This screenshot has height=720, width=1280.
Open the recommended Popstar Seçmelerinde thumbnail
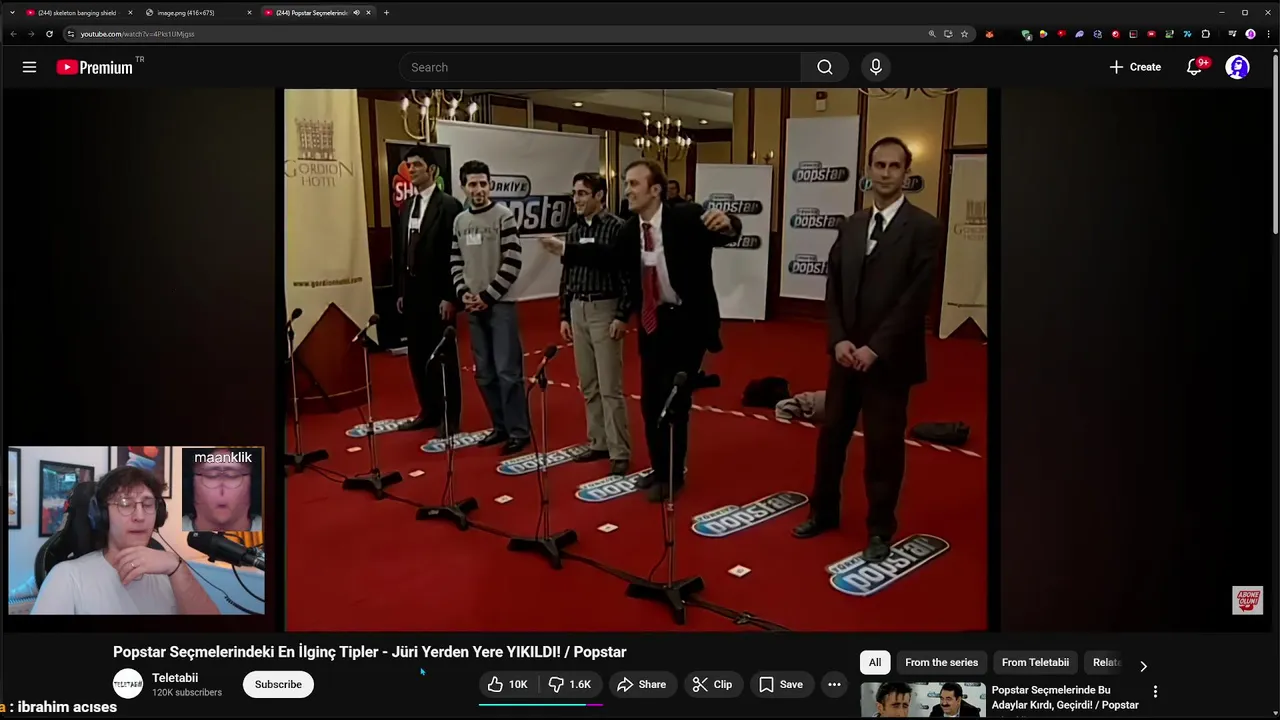pyautogui.click(x=923, y=700)
